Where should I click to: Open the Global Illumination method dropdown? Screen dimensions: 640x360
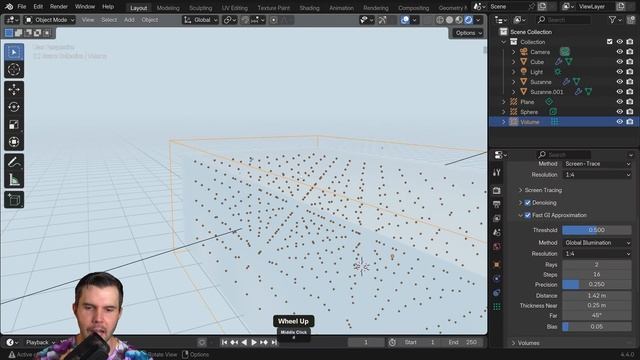pos(597,243)
